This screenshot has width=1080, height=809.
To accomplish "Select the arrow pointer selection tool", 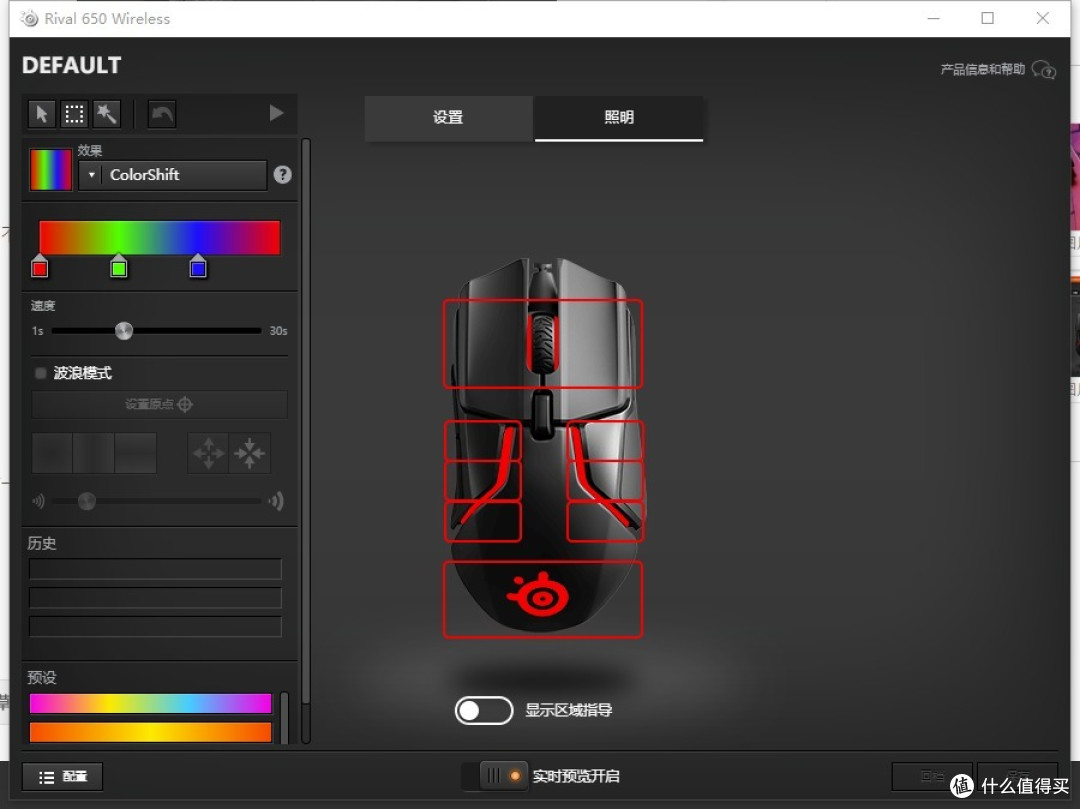I will (x=41, y=114).
